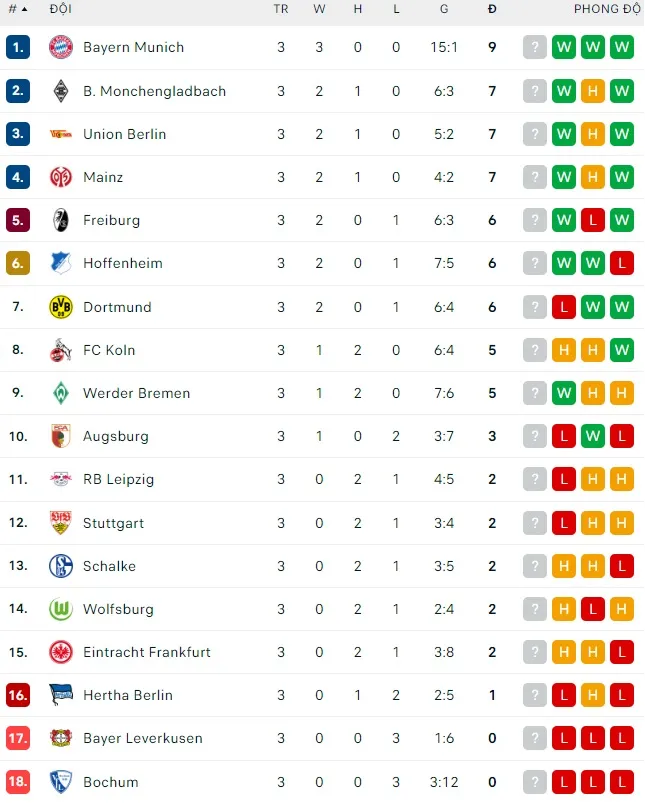The image size is (645, 803).
Task: Click the Eintracht Frankfurt eagle crest
Action: (x=61, y=652)
